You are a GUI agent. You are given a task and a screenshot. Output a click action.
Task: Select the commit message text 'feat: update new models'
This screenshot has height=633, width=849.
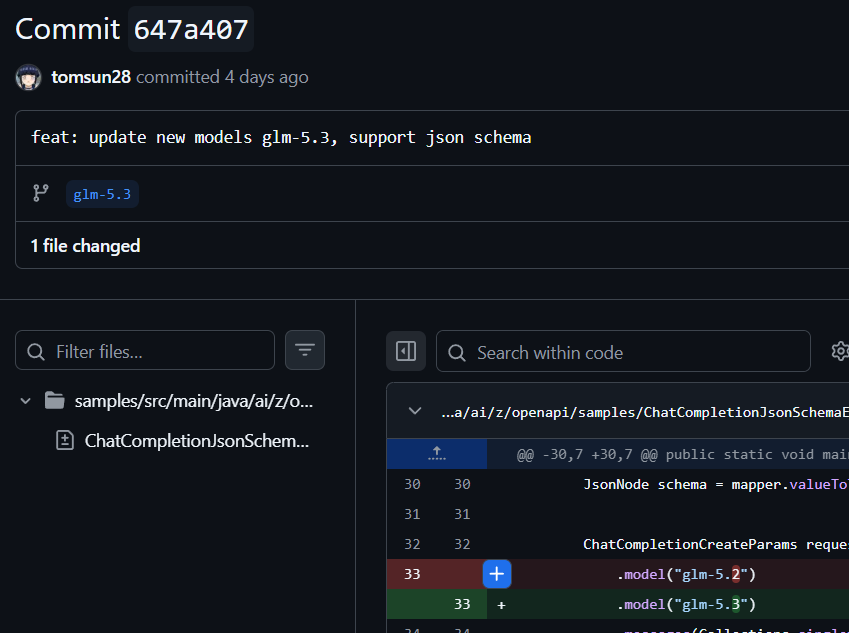pyautogui.click(x=141, y=138)
